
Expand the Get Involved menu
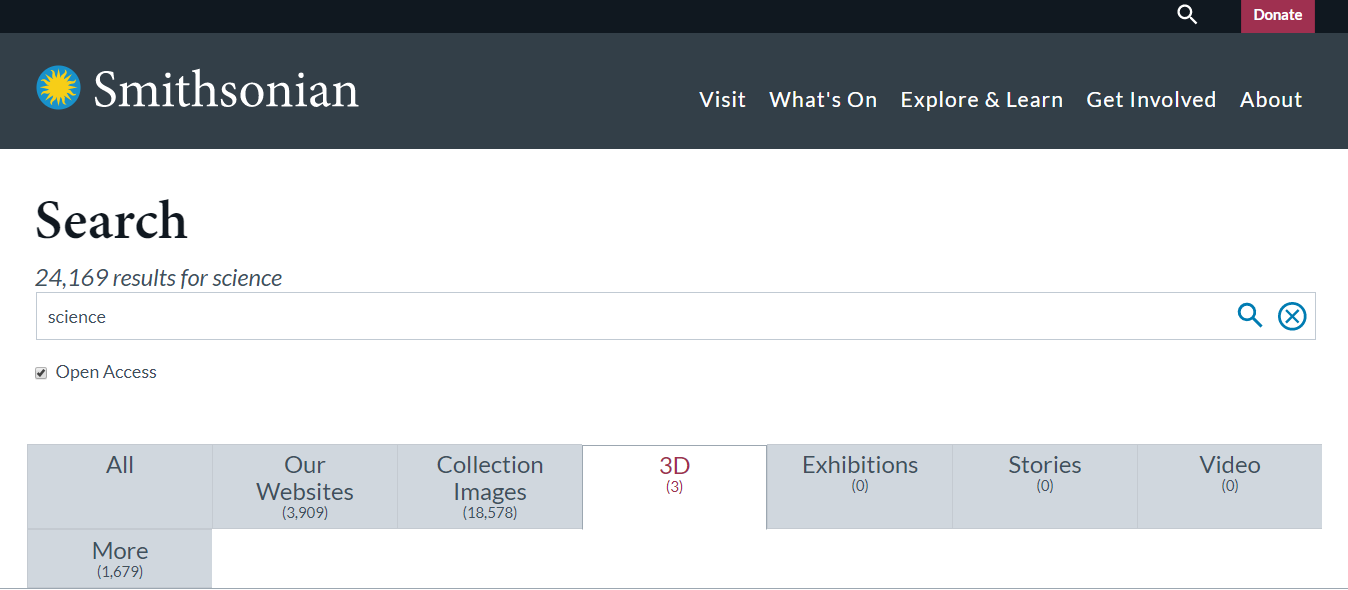point(1151,100)
